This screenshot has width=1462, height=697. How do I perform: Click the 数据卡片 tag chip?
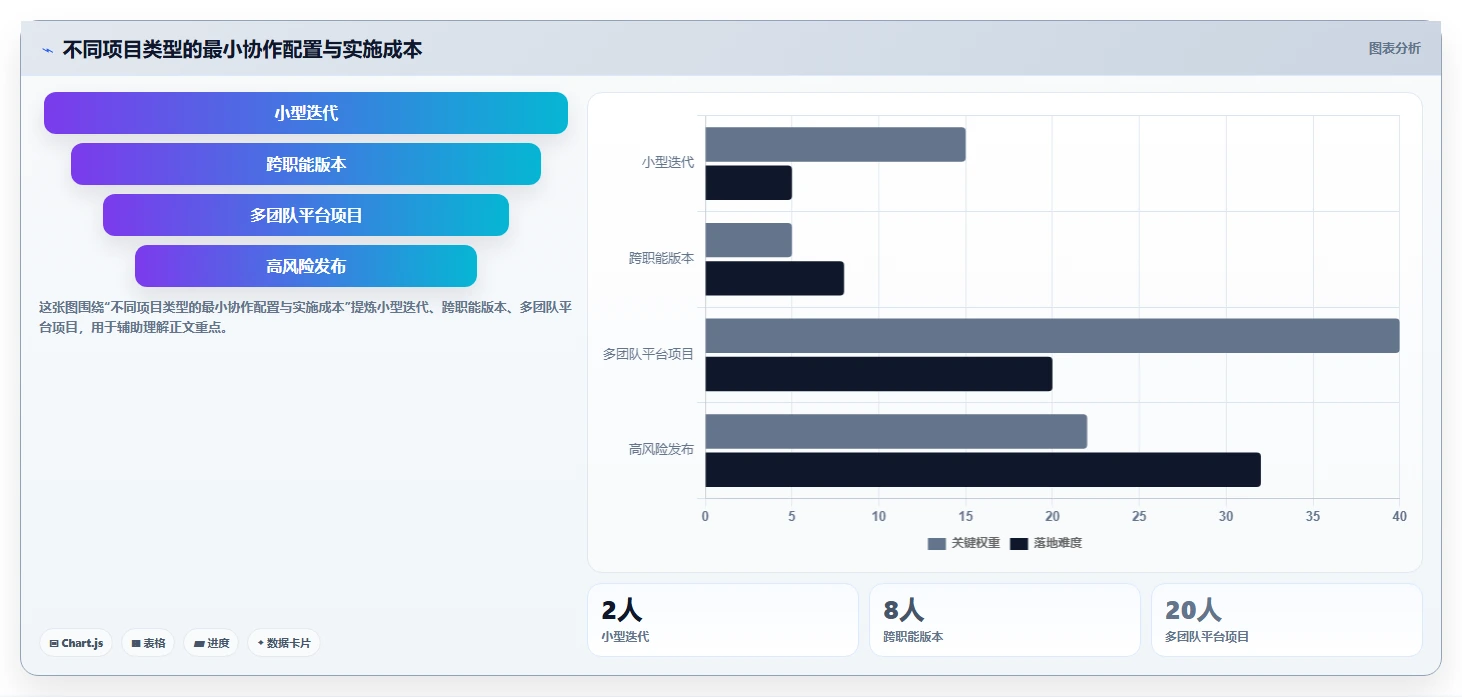[284, 643]
